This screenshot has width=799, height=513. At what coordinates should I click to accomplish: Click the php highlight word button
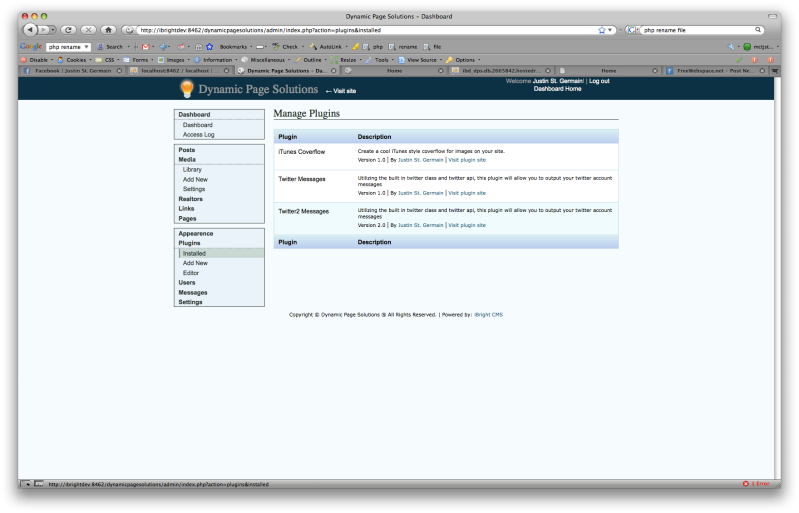(373, 47)
